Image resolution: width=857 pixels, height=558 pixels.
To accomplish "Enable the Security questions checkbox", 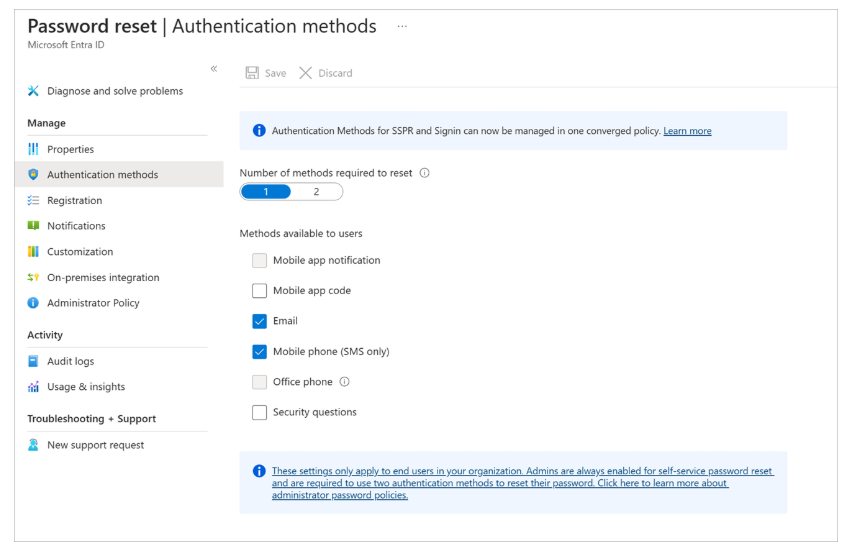I will (x=260, y=412).
